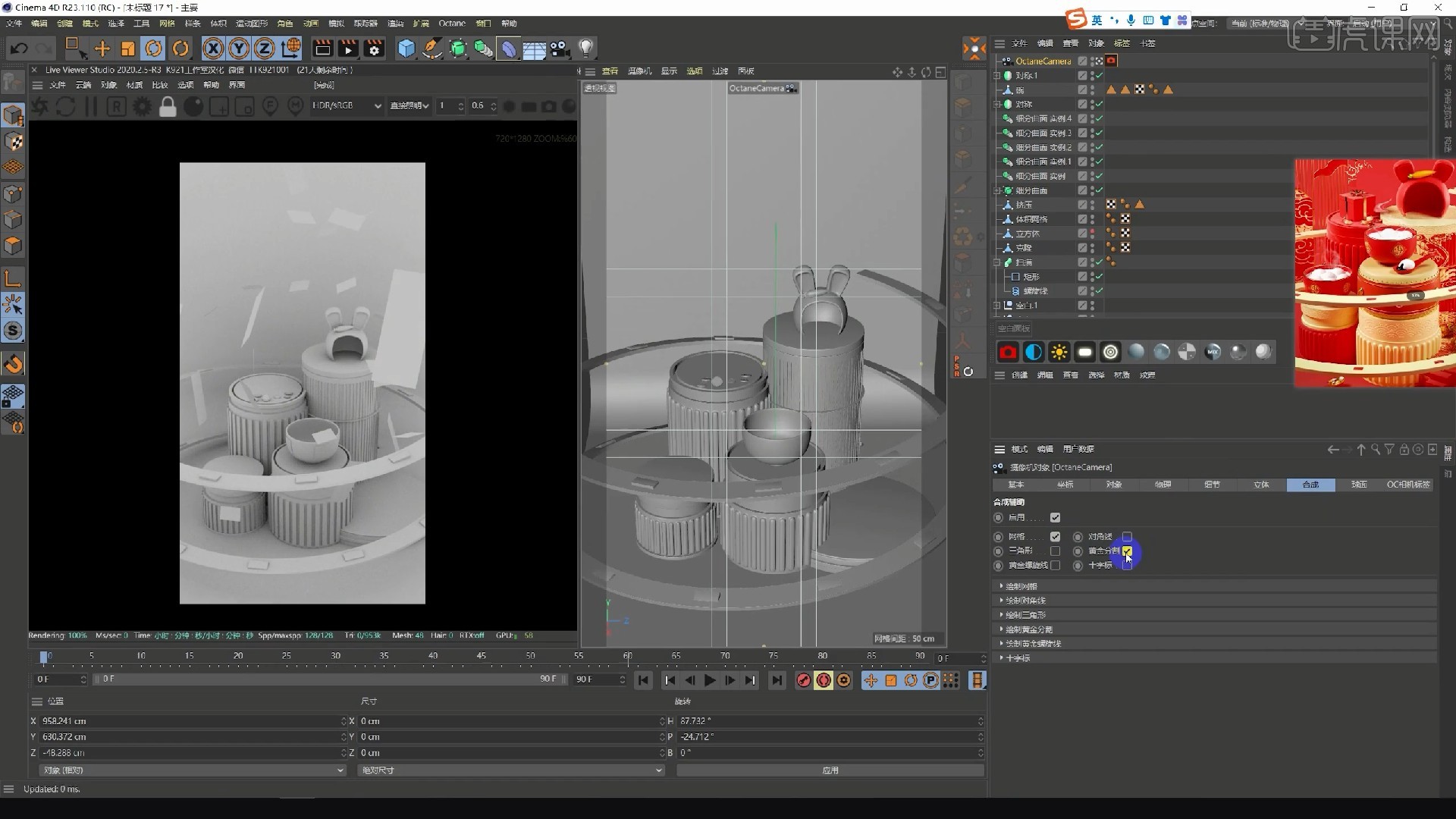Click the Camera object icon in toolbar

560,49
